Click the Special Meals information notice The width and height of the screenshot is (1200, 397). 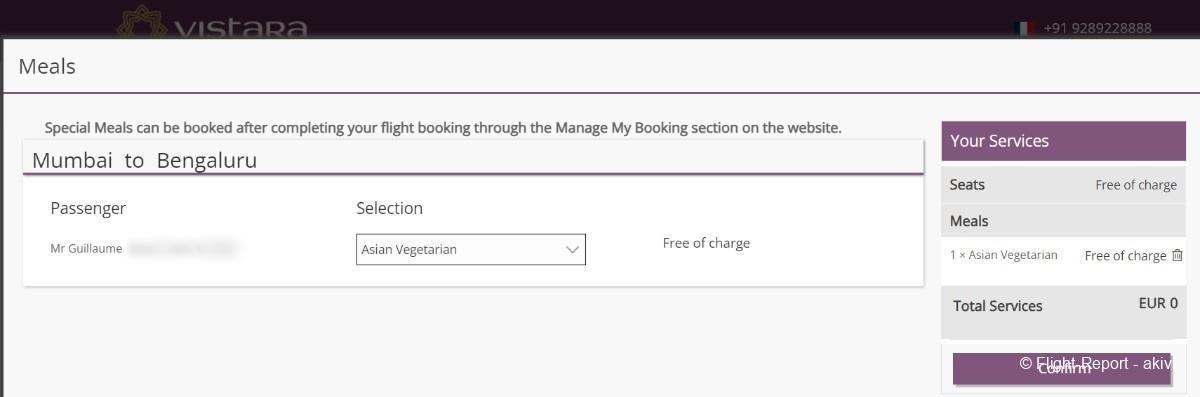tap(443, 128)
